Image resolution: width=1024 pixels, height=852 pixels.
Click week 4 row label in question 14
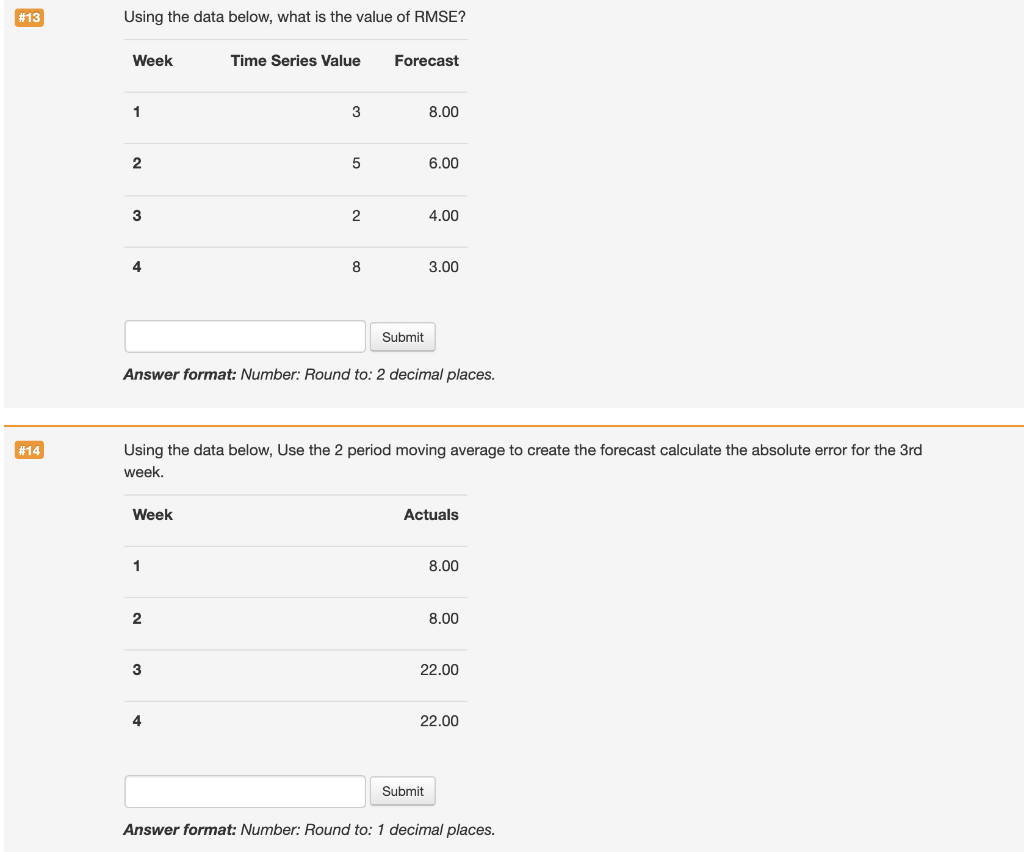(136, 720)
